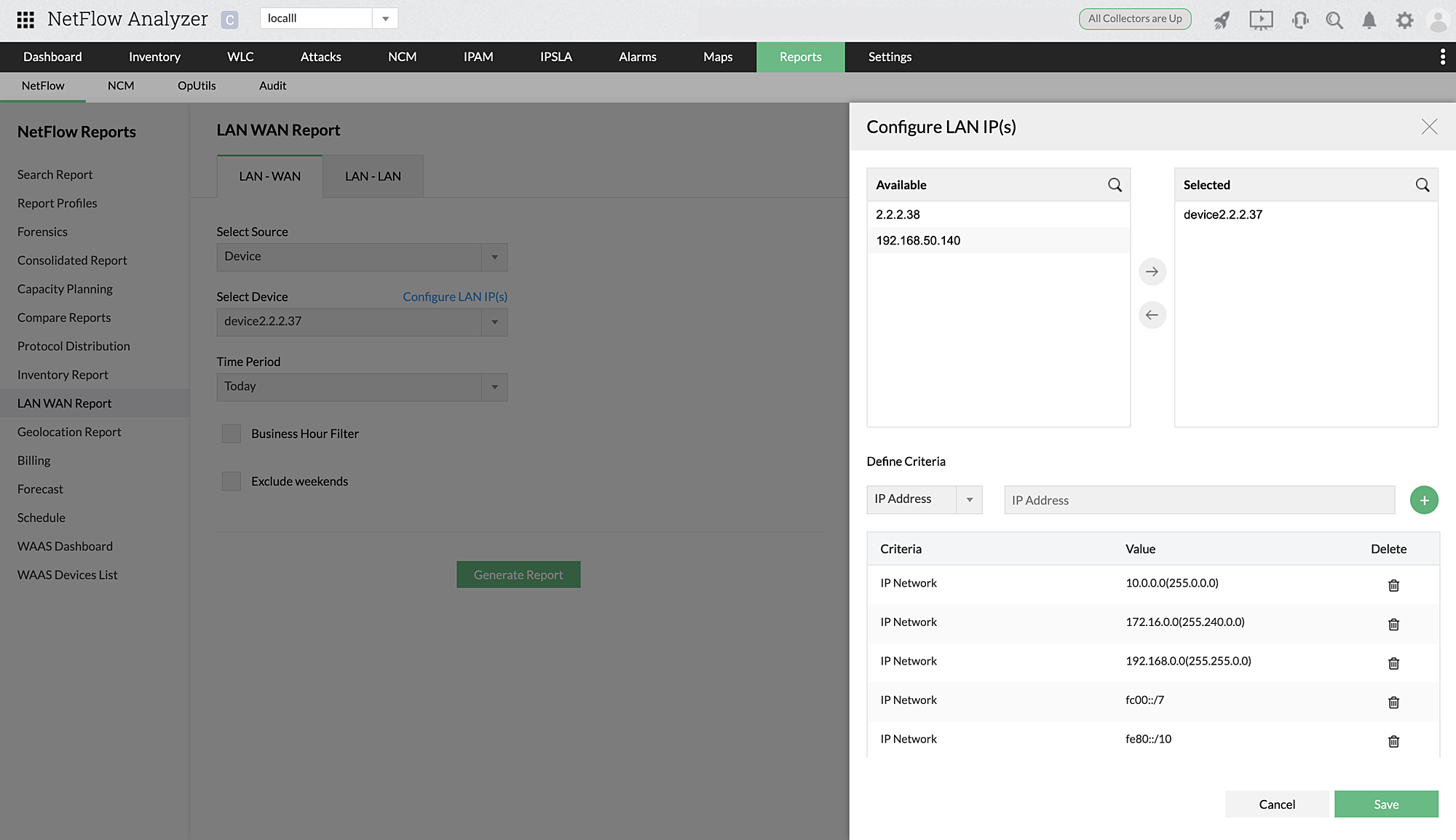Viewport: 1456px width, 840px height.
Task: Click the settings gear icon in top navbar
Action: pyautogui.click(x=1405, y=19)
